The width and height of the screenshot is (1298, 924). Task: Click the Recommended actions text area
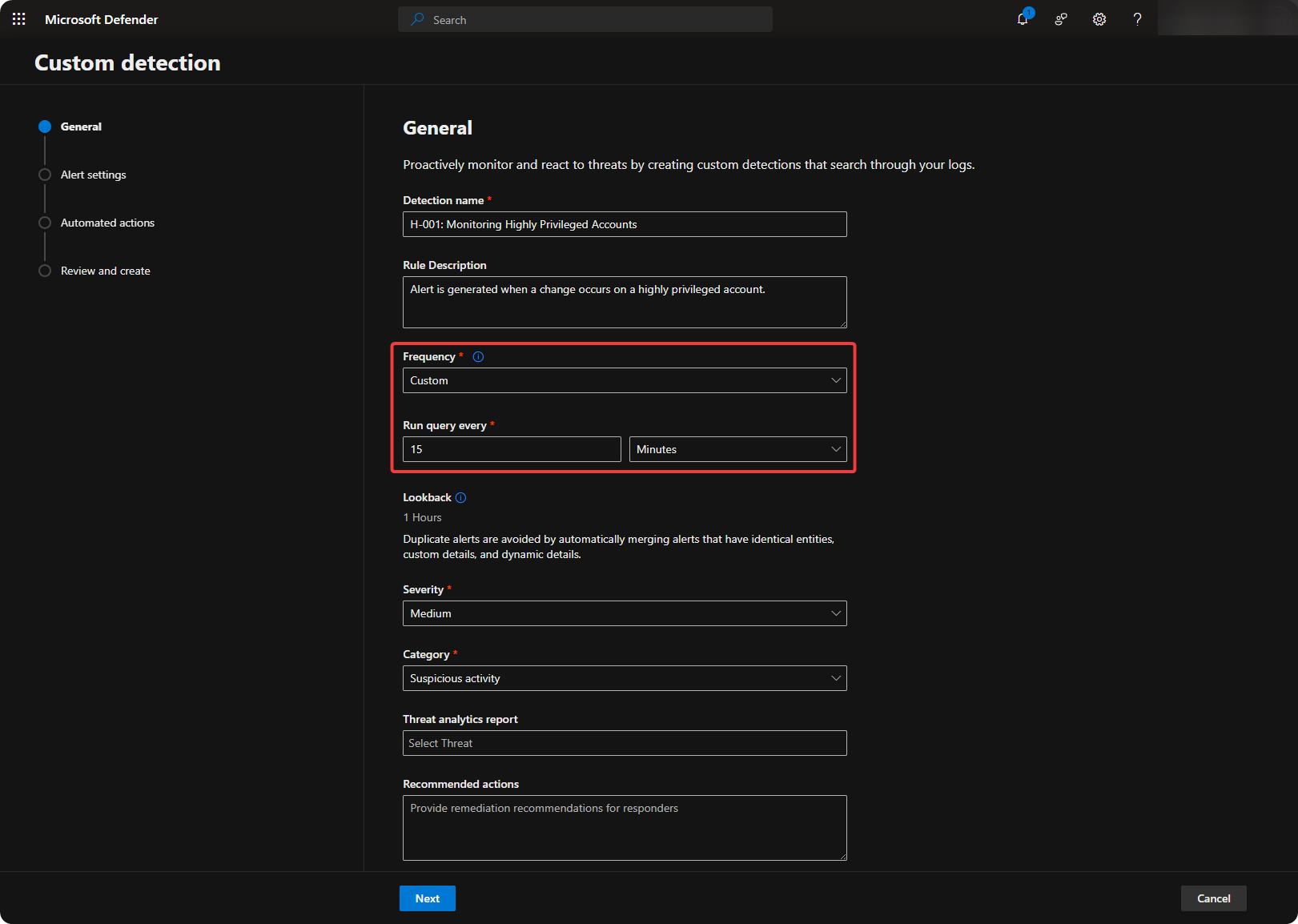[x=624, y=828]
